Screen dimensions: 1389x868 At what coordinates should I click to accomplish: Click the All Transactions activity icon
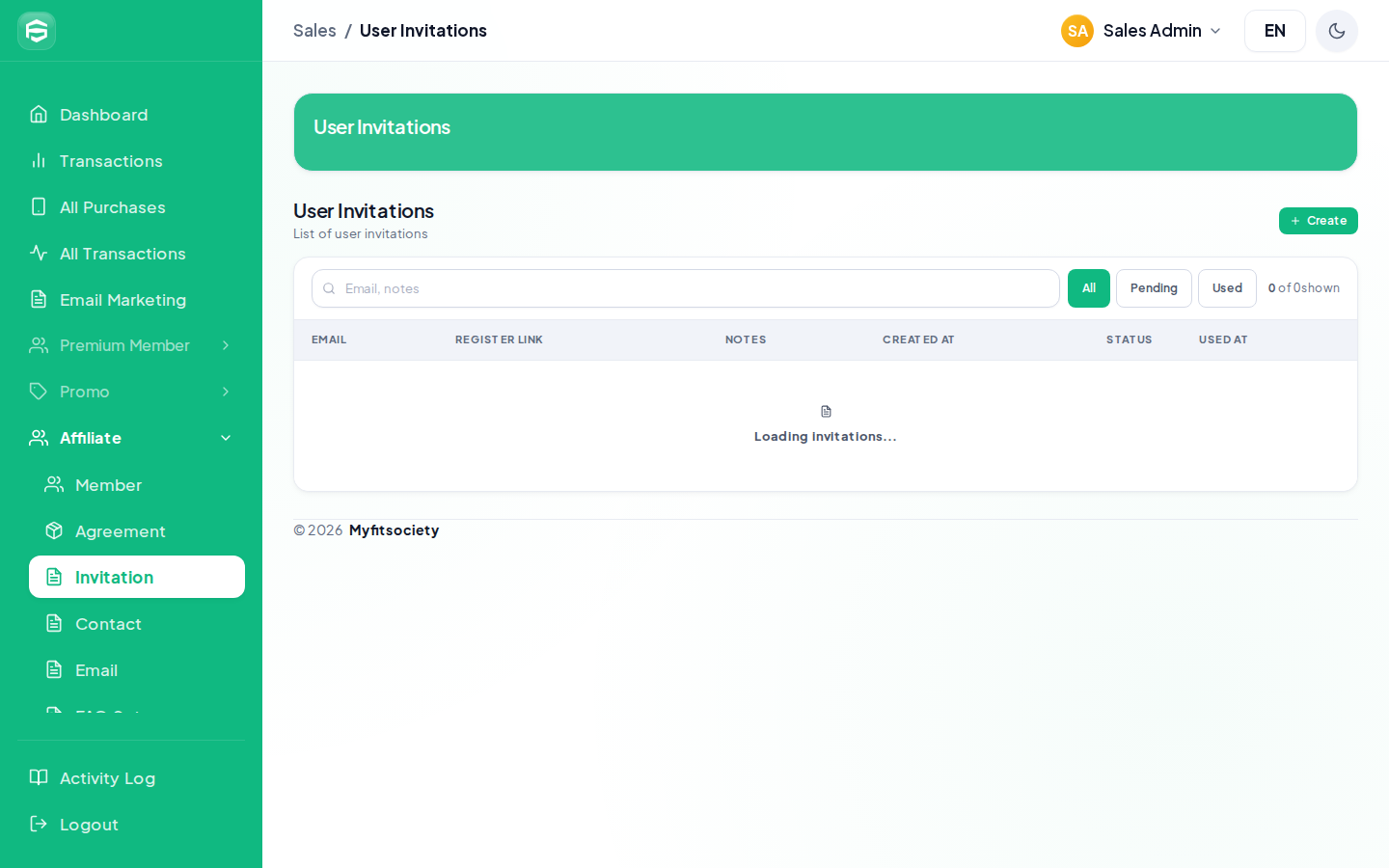[39, 254]
